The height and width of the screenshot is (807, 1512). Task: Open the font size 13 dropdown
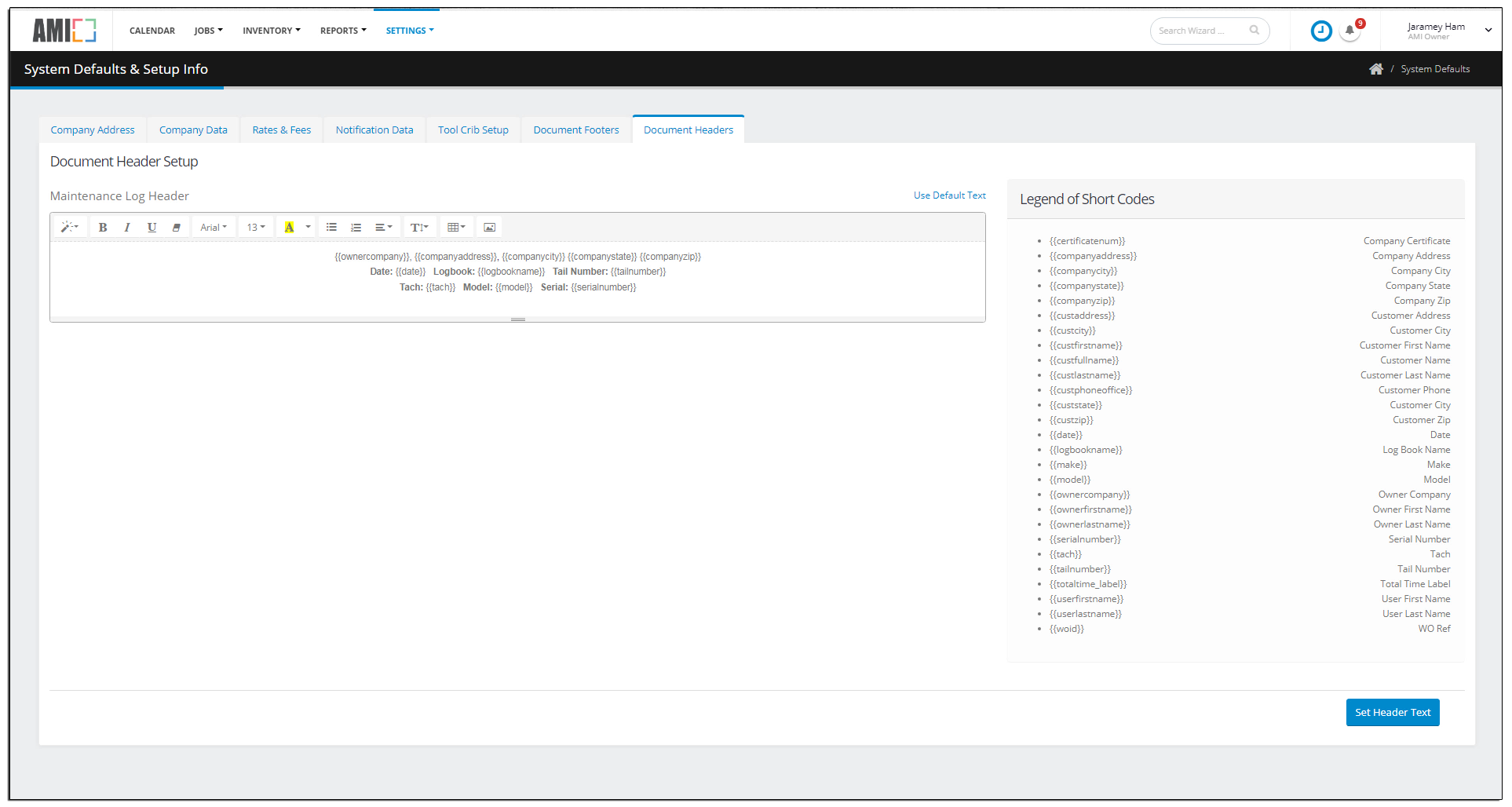(256, 228)
